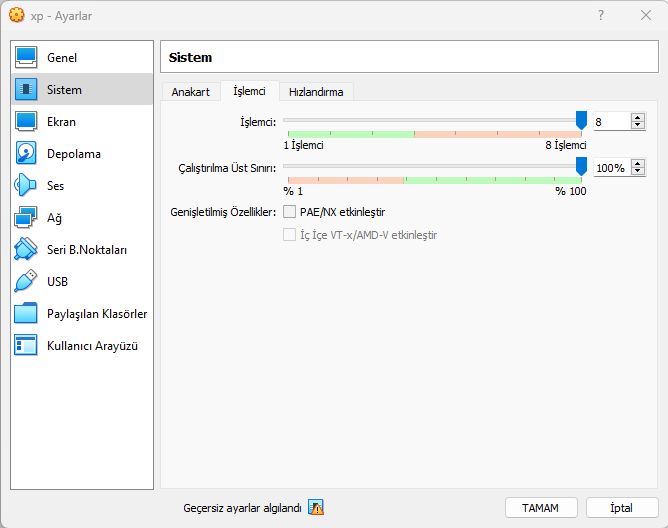Switch to the Hızlandırma tab
This screenshot has height=528, width=668.
coord(316,92)
